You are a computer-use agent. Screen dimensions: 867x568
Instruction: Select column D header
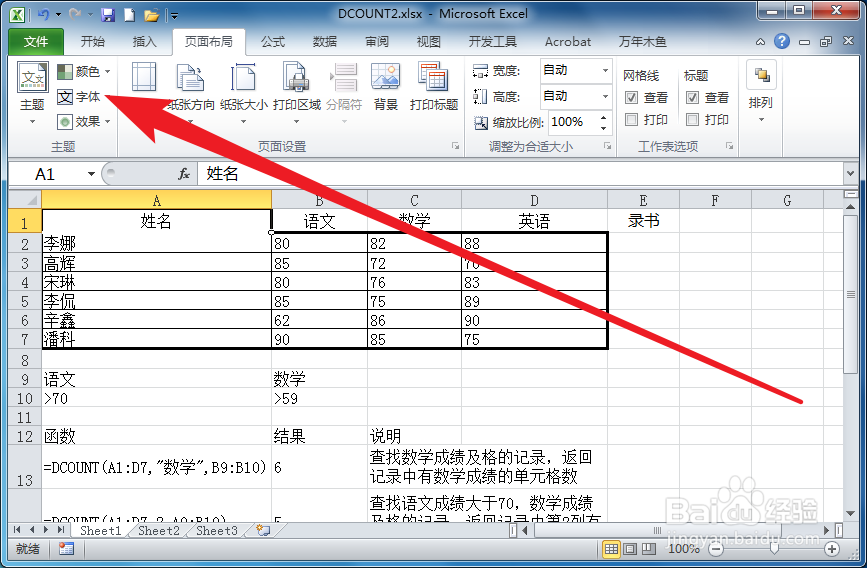pyautogui.click(x=534, y=200)
